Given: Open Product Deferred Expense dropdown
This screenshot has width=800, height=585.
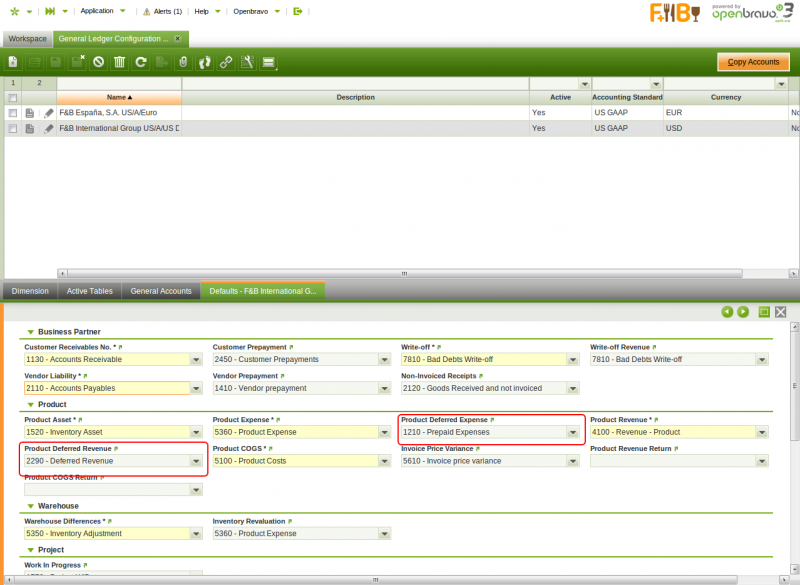Looking at the screenshot, I should (573, 433).
